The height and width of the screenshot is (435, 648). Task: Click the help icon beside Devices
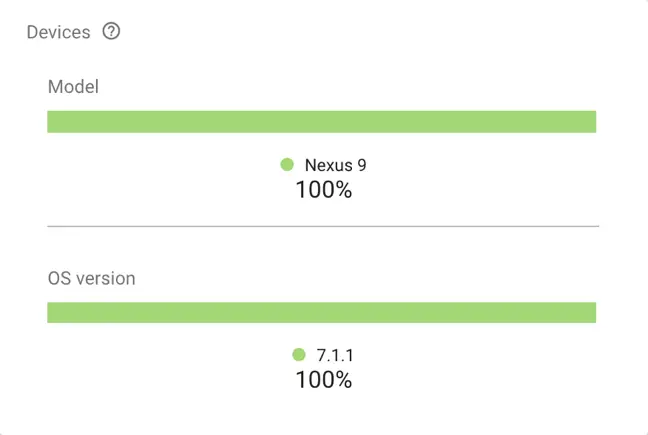[111, 32]
